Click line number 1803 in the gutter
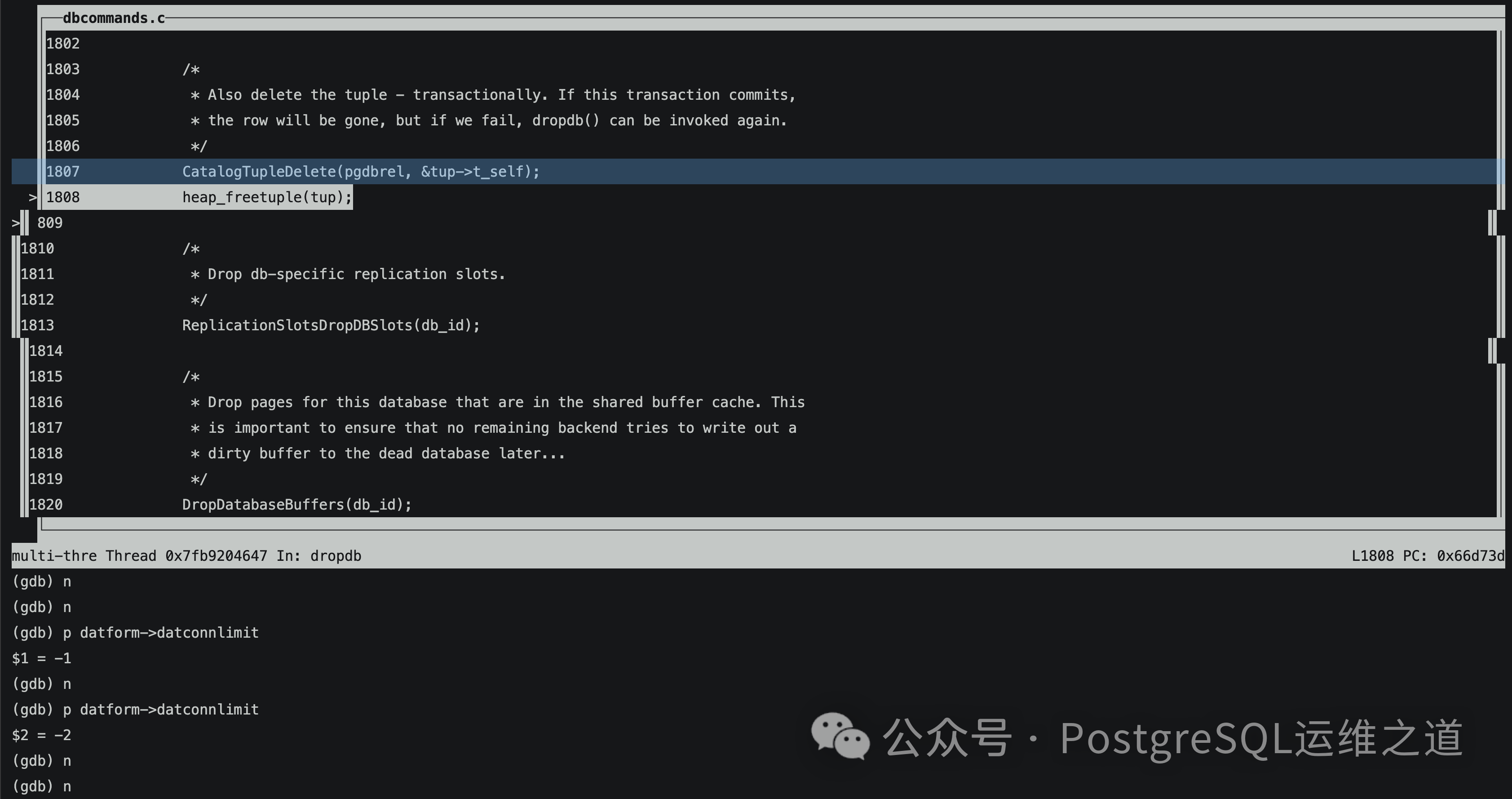The image size is (1512, 799). point(63,69)
